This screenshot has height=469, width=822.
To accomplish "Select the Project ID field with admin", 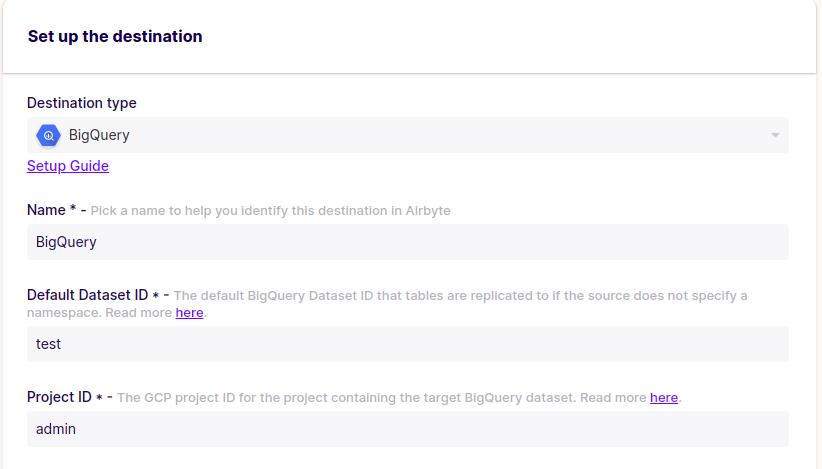I will pos(407,429).
